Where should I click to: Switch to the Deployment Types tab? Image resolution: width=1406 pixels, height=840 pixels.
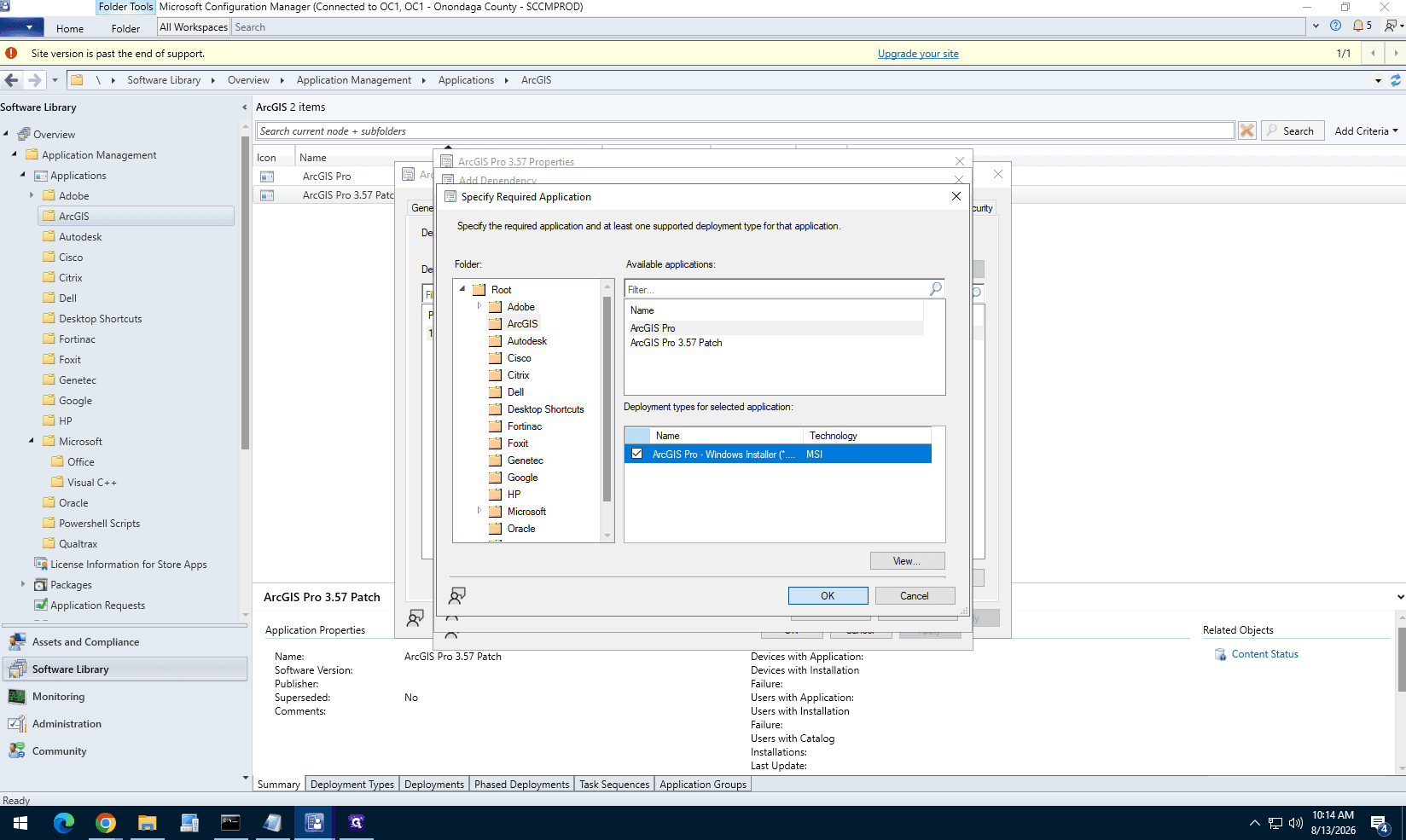point(352,784)
